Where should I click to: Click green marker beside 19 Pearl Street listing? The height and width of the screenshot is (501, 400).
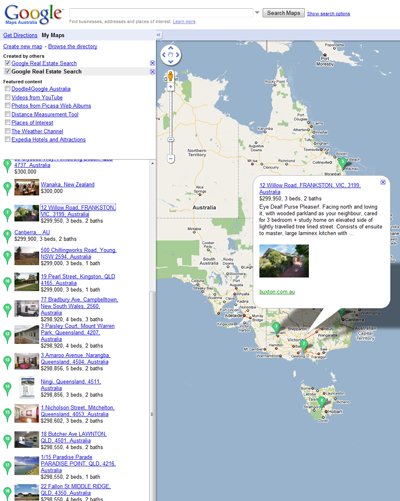7,284
